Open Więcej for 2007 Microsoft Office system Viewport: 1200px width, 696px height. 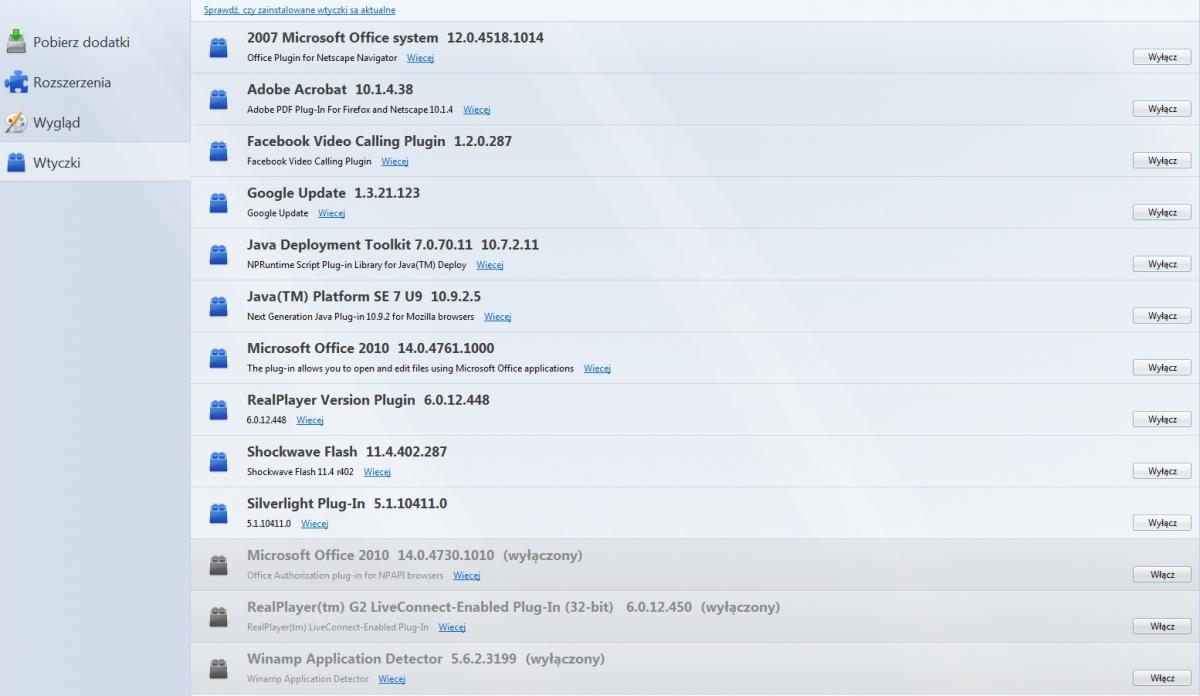(420, 58)
